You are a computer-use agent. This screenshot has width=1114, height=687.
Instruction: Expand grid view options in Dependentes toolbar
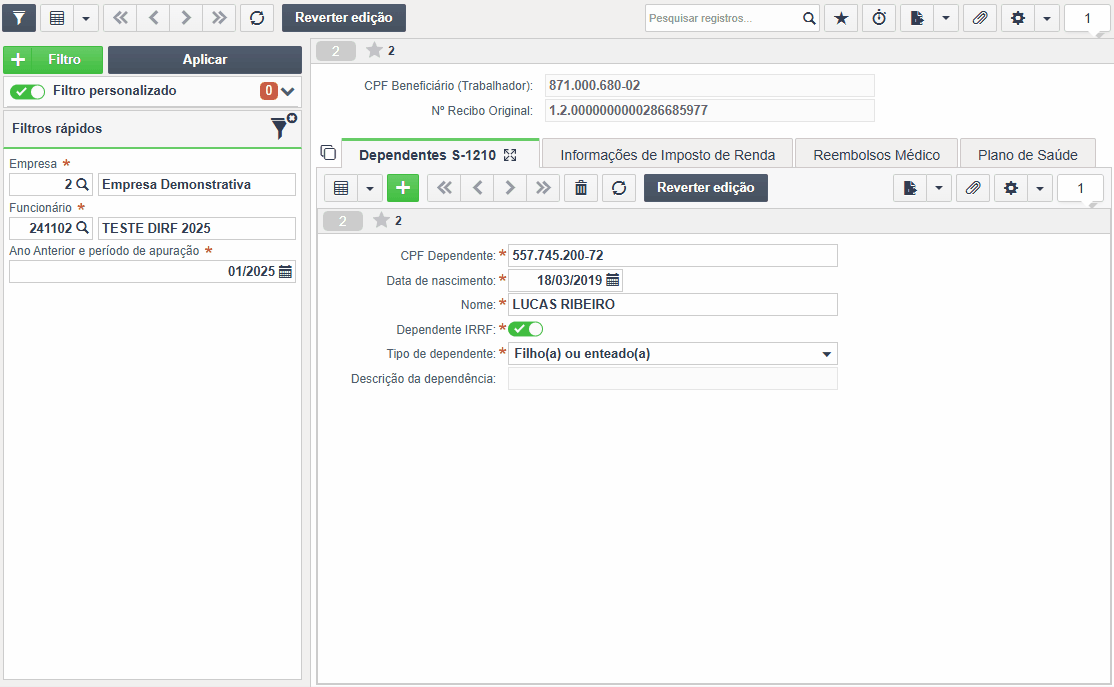(369, 188)
